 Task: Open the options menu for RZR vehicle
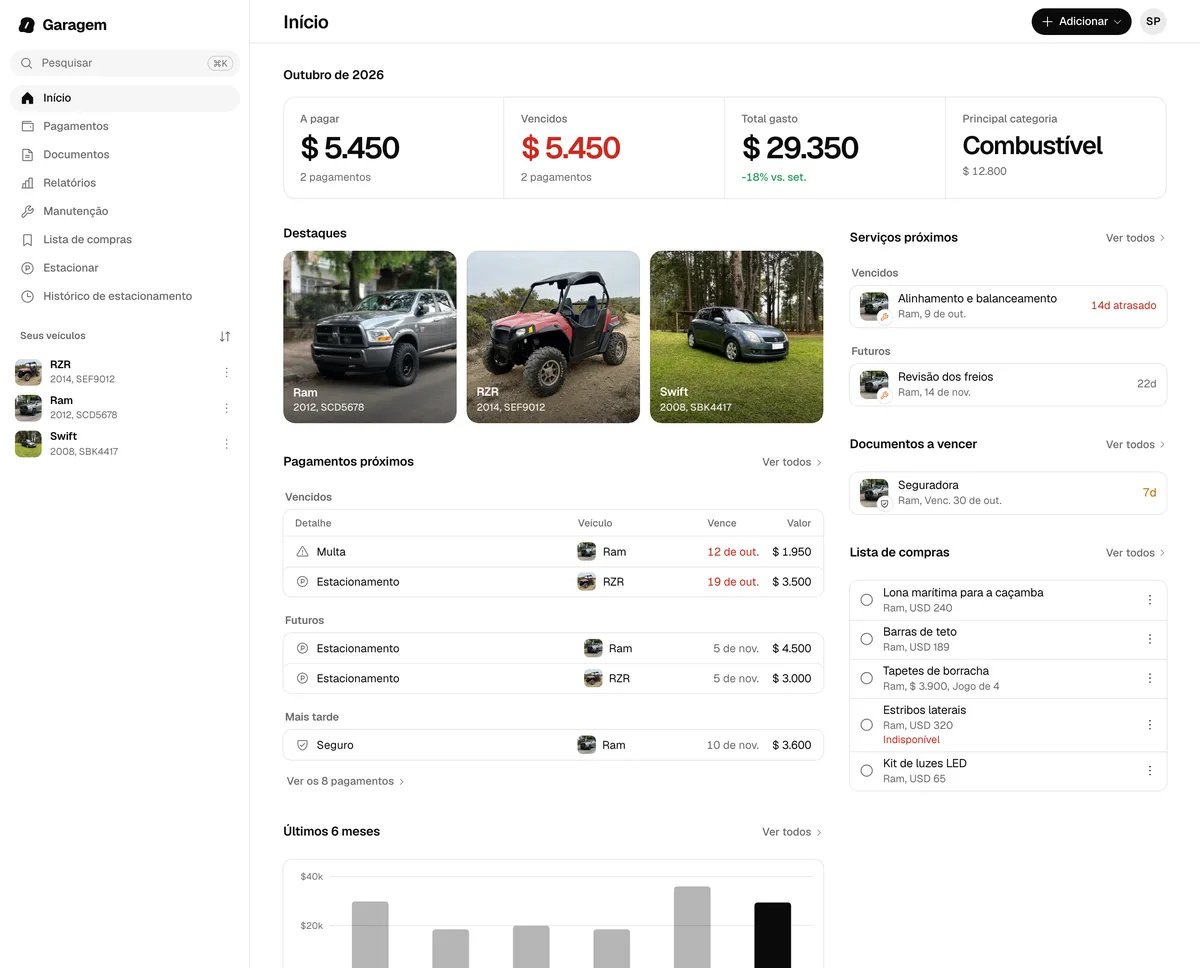(226, 372)
